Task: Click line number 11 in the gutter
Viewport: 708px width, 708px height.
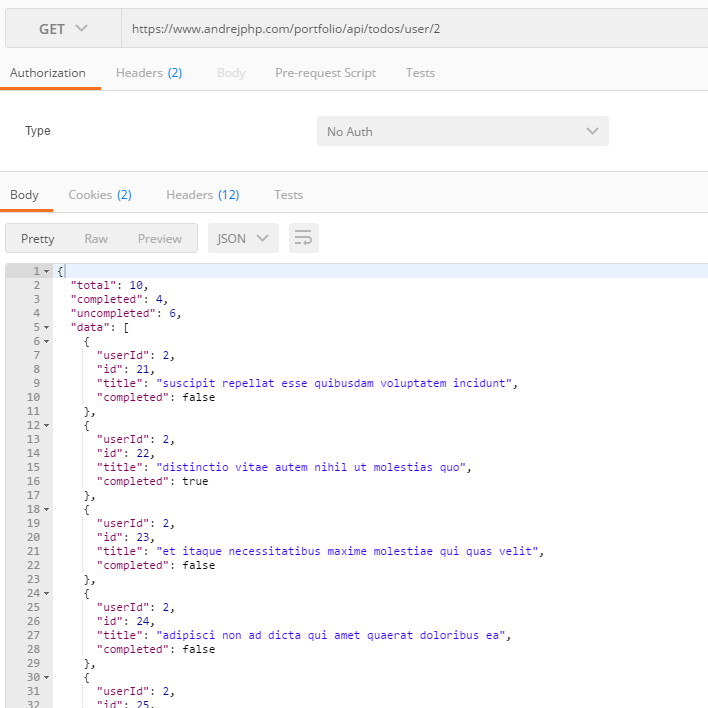Action: click(33, 411)
